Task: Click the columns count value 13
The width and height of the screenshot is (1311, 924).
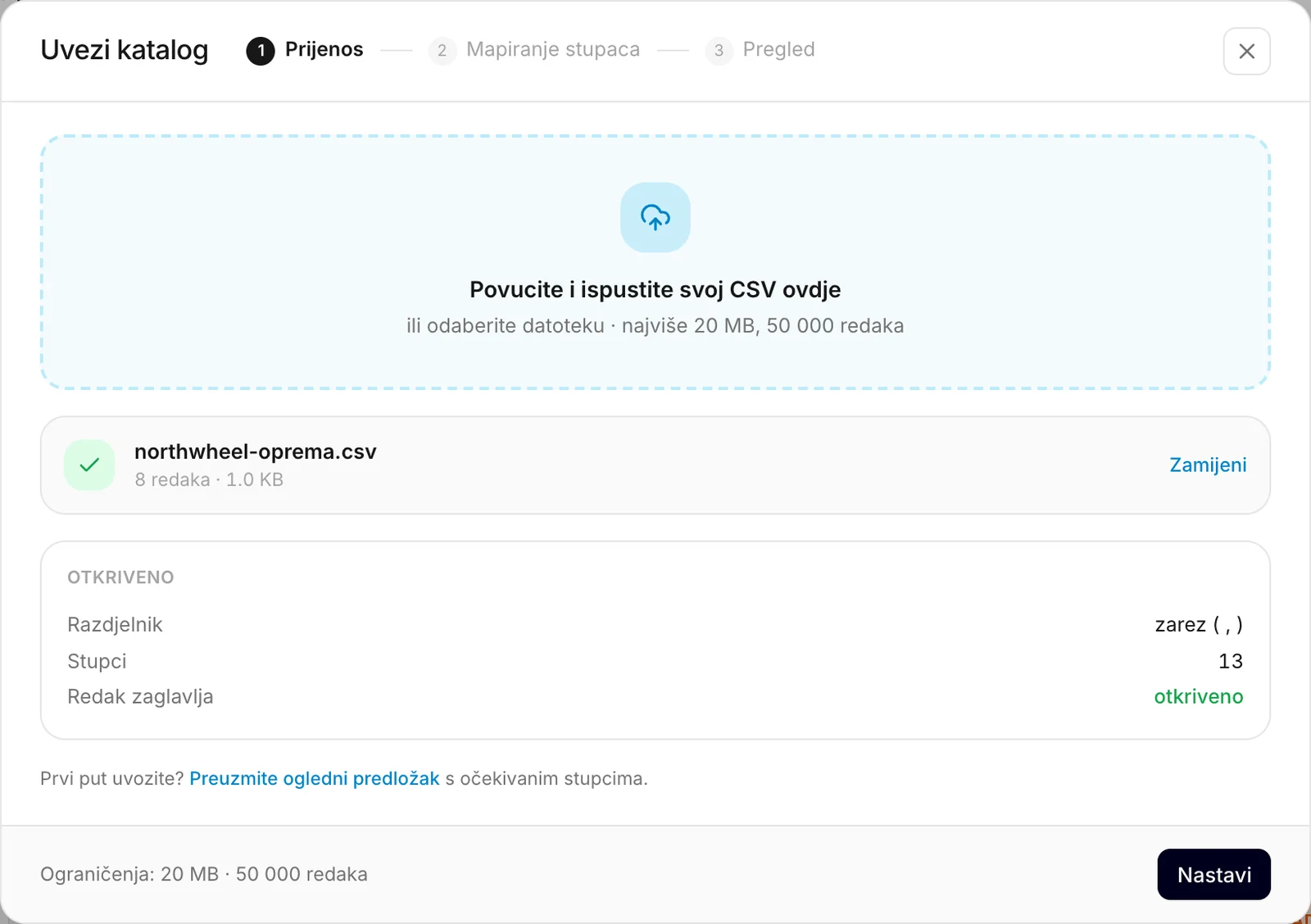Action: (x=1231, y=661)
